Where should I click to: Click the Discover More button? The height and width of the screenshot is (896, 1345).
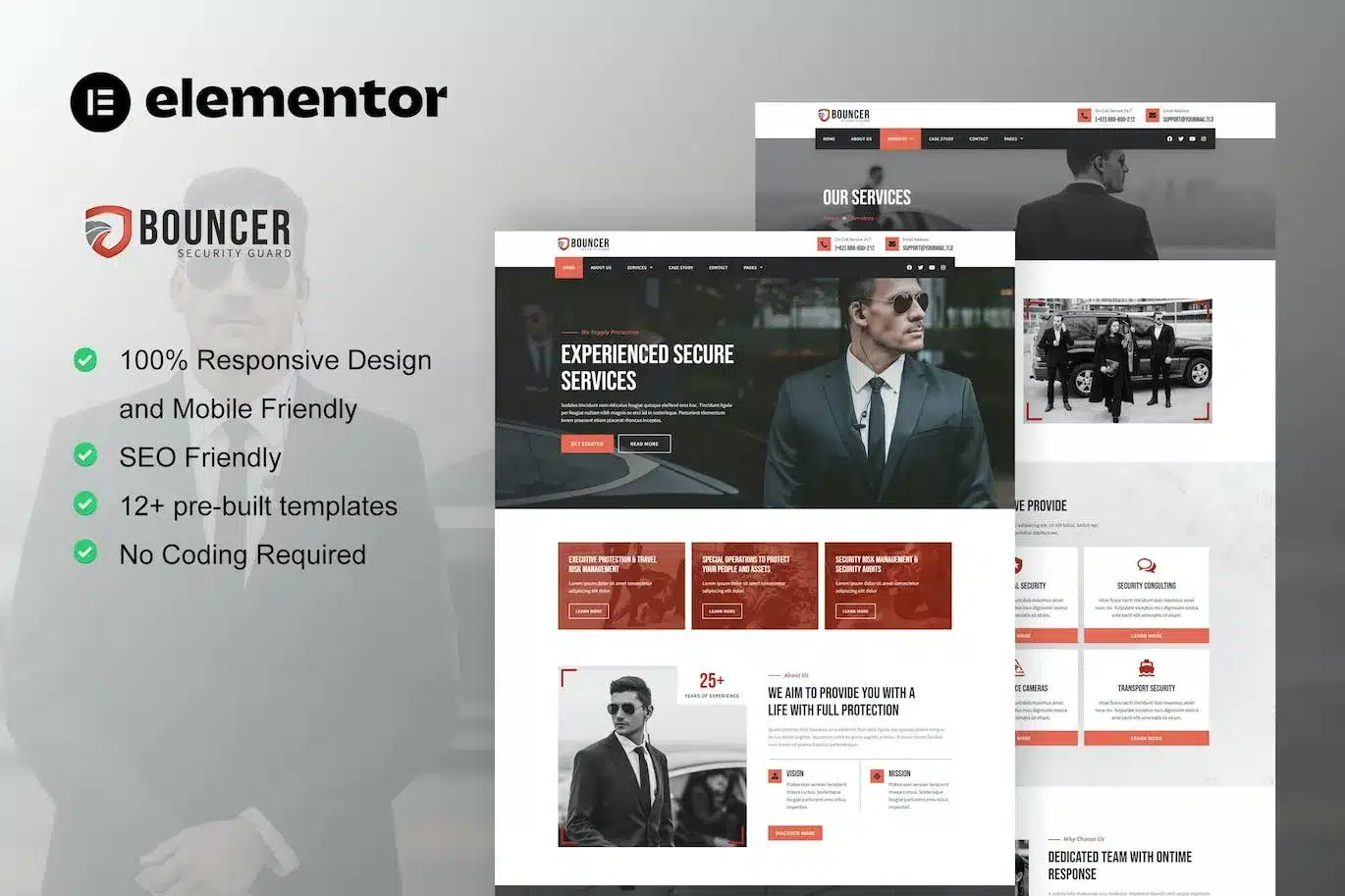click(x=795, y=833)
